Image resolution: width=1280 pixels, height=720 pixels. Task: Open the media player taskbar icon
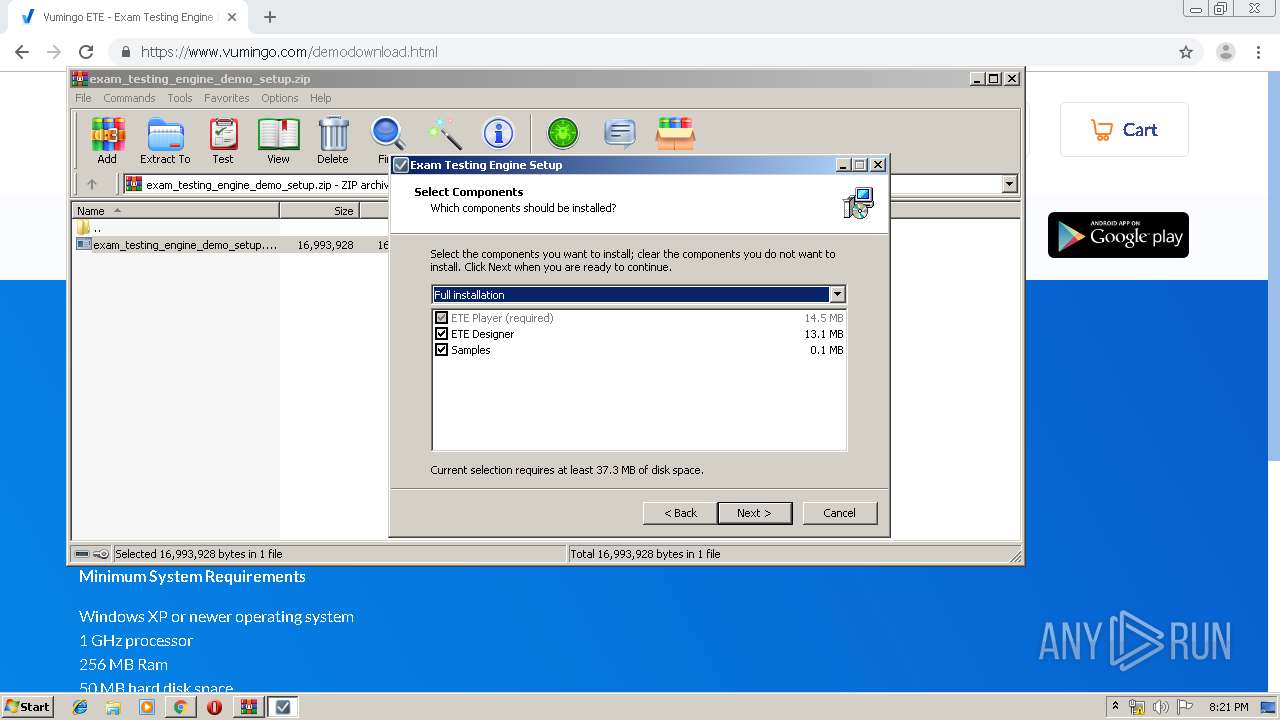147,707
